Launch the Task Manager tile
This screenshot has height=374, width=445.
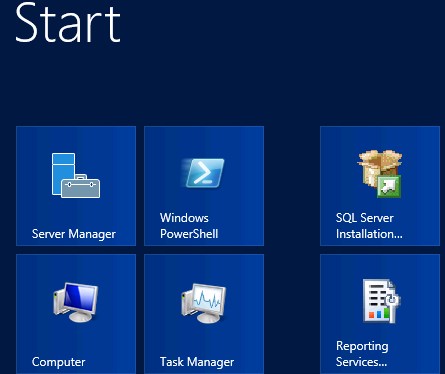tap(204, 314)
